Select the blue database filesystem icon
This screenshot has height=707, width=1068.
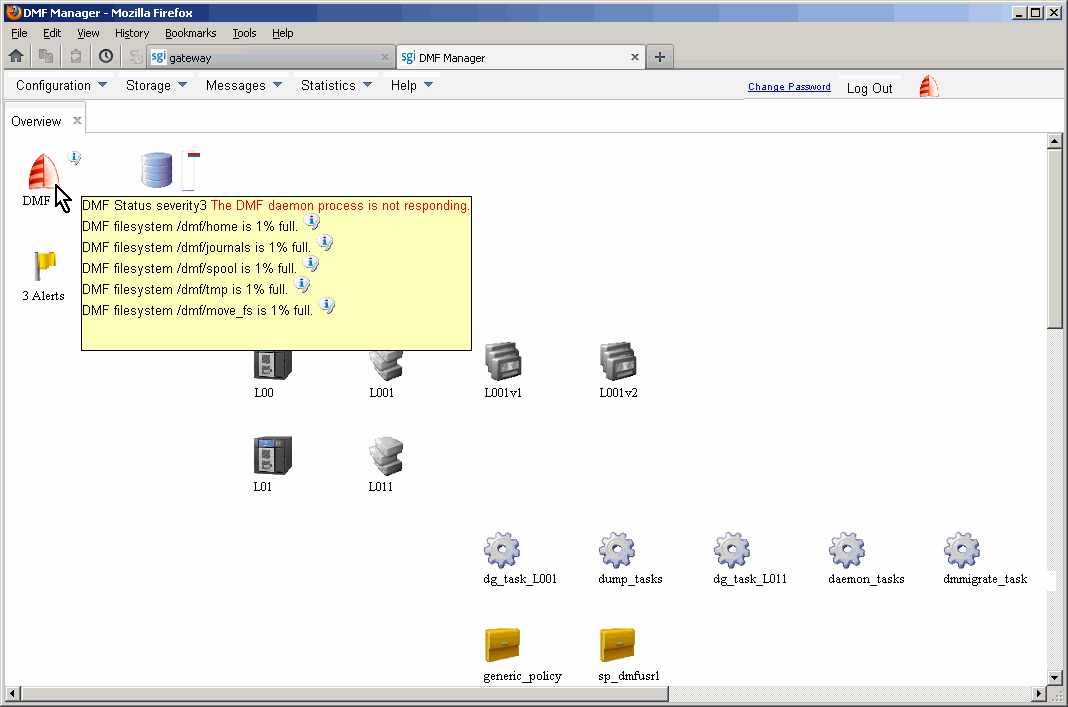tap(156, 170)
